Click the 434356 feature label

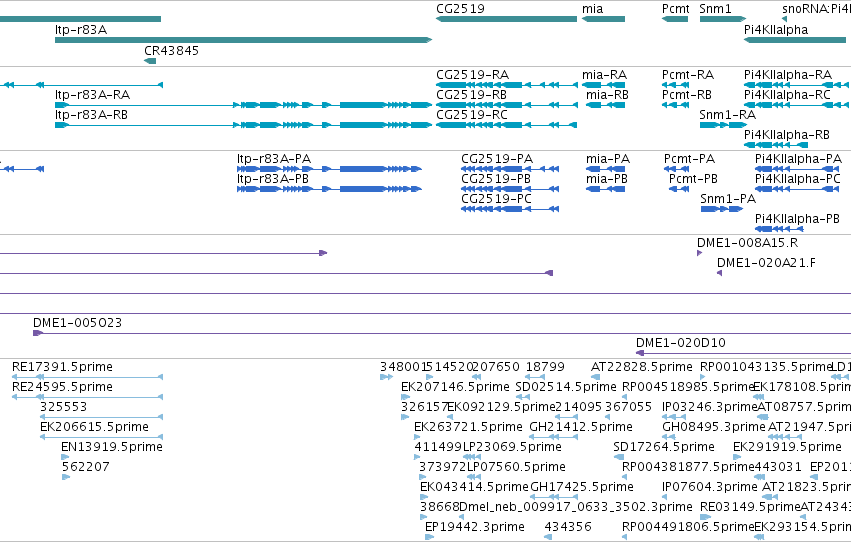568,527
